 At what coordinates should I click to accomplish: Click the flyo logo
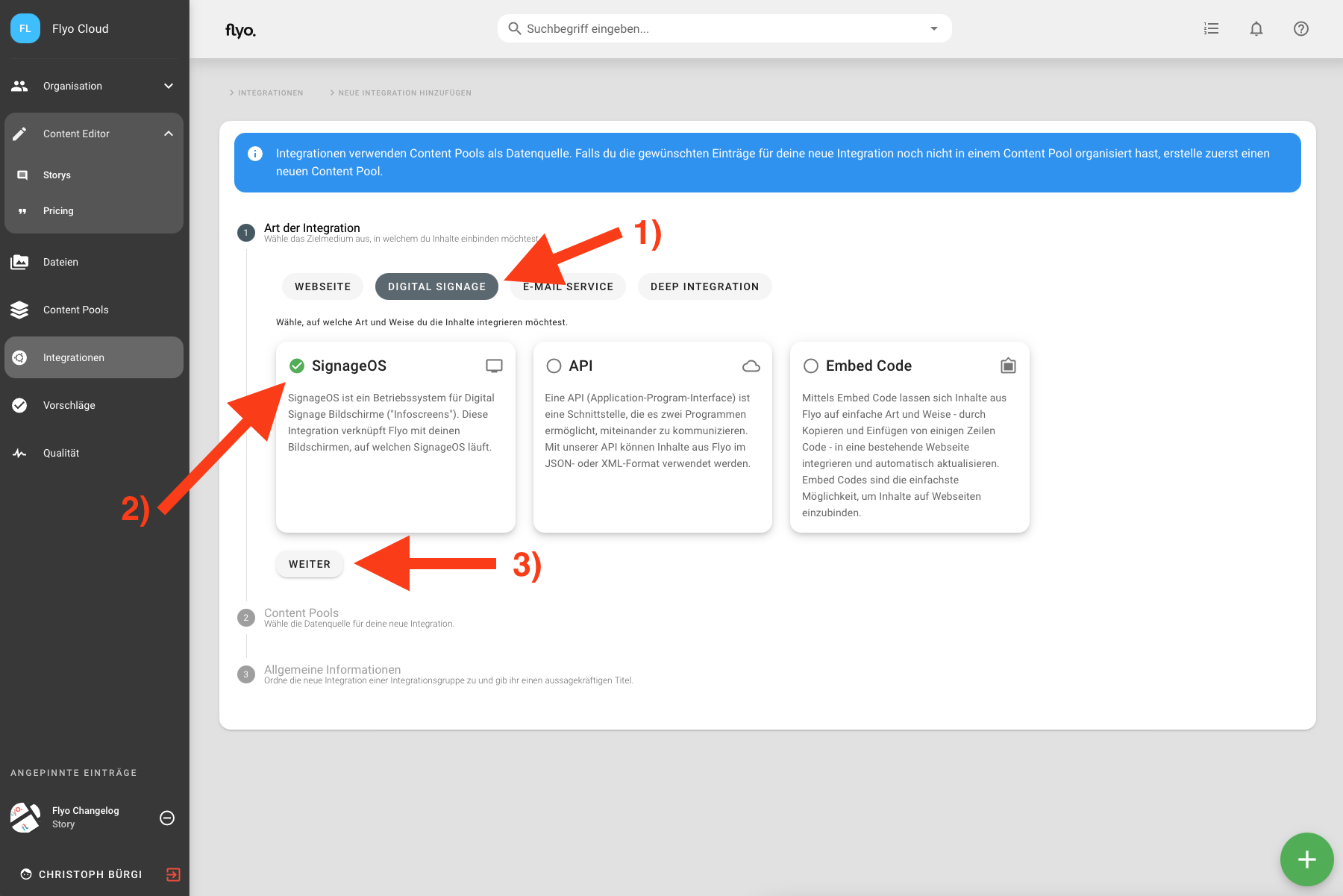240,30
